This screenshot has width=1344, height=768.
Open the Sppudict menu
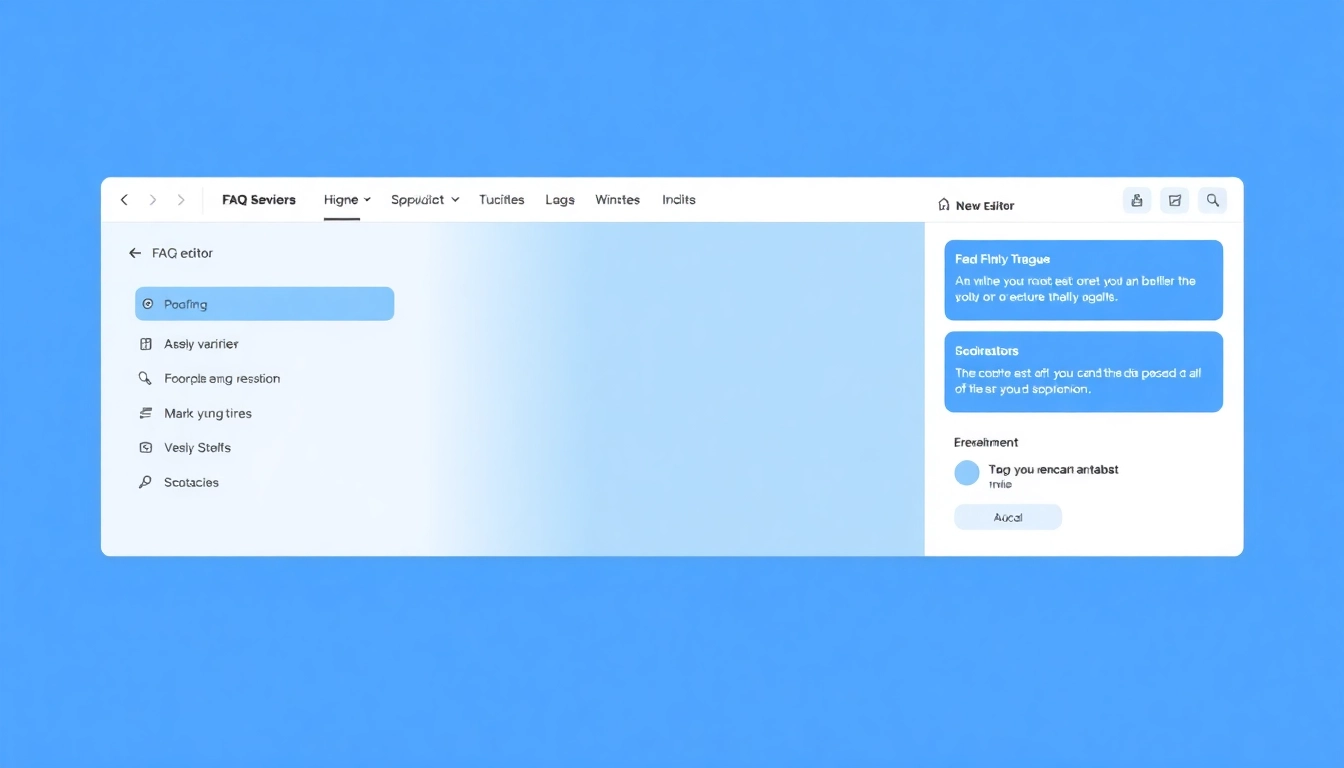tap(418, 200)
